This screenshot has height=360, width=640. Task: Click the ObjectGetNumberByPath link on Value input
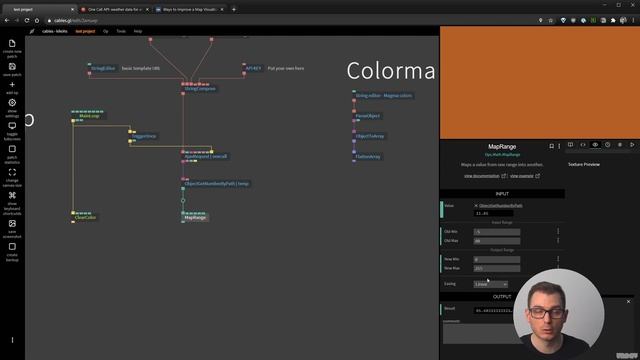point(500,206)
